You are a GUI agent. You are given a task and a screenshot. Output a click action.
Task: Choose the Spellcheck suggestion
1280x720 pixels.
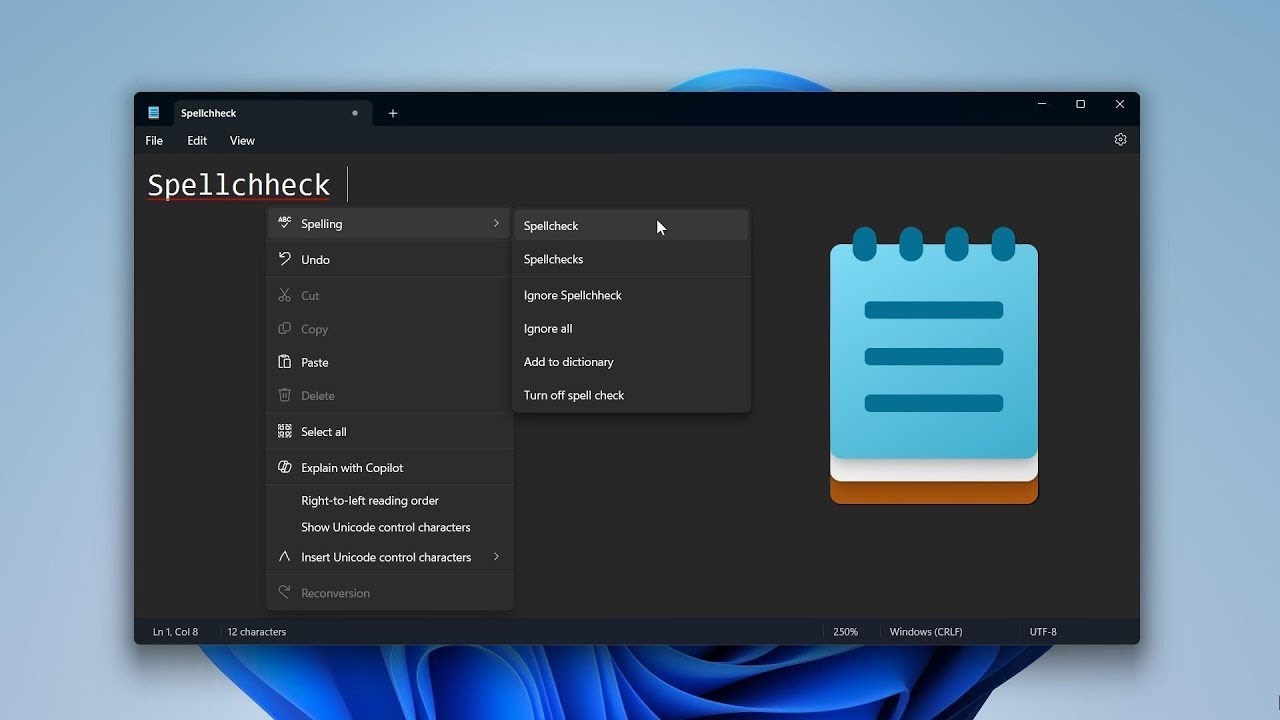point(631,226)
